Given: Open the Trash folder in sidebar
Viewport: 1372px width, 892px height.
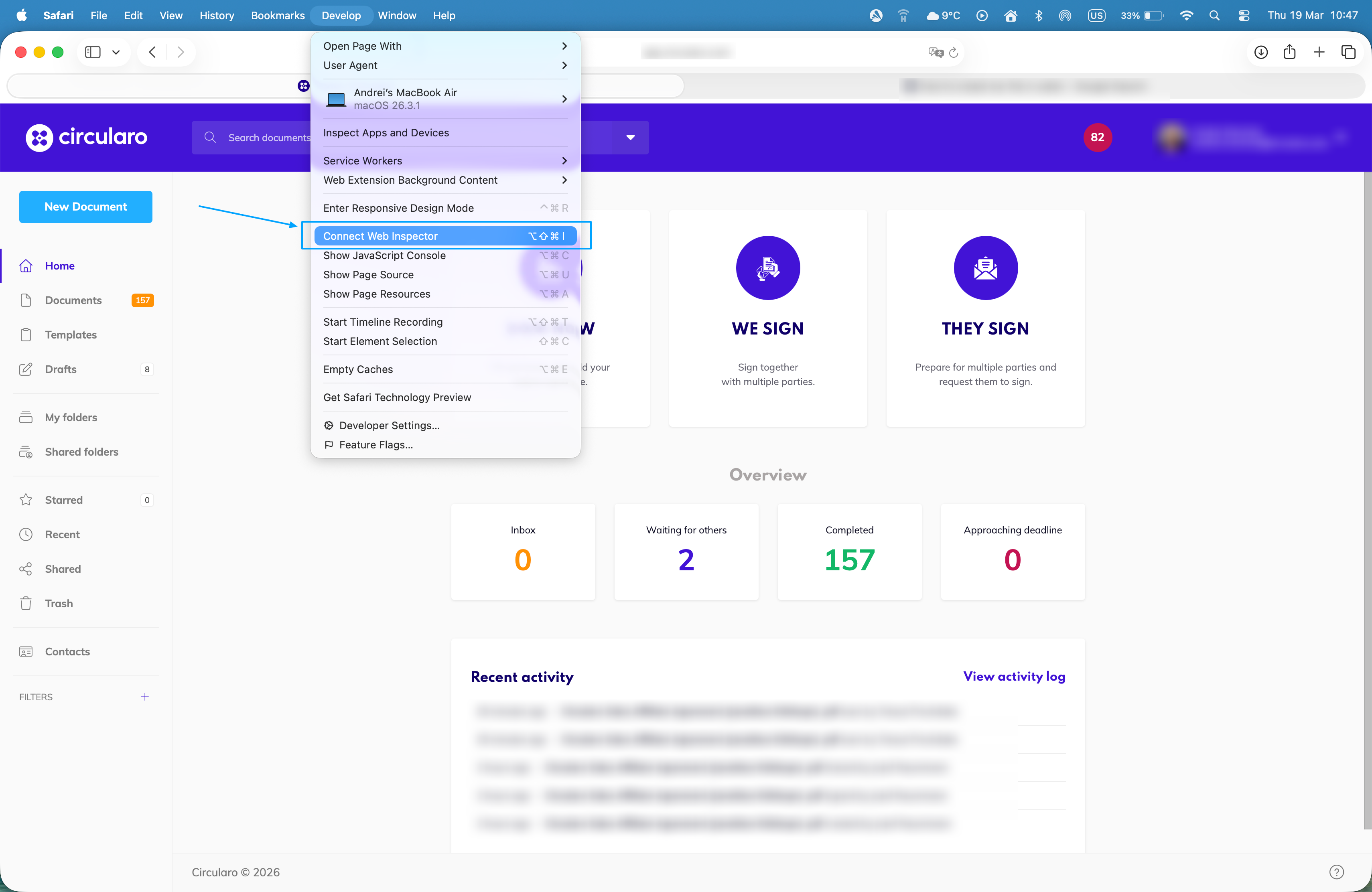Looking at the screenshot, I should [x=59, y=603].
